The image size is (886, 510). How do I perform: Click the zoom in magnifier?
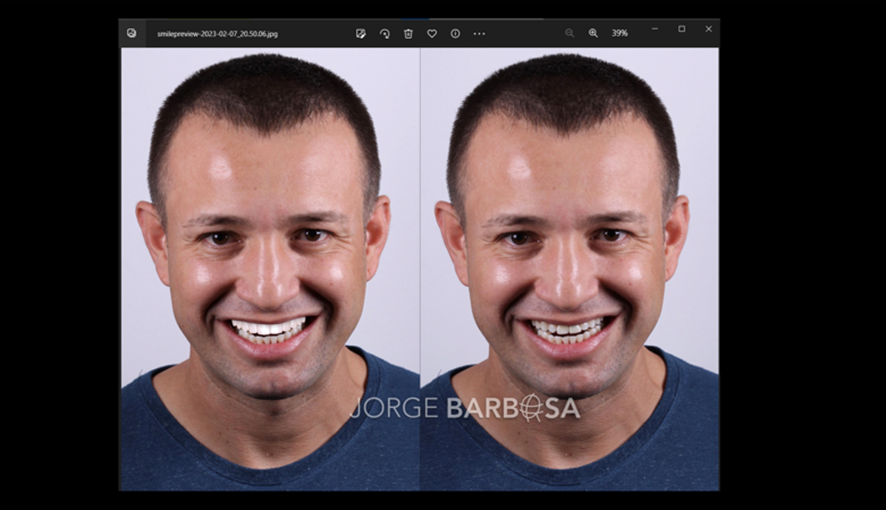(593, 33)
